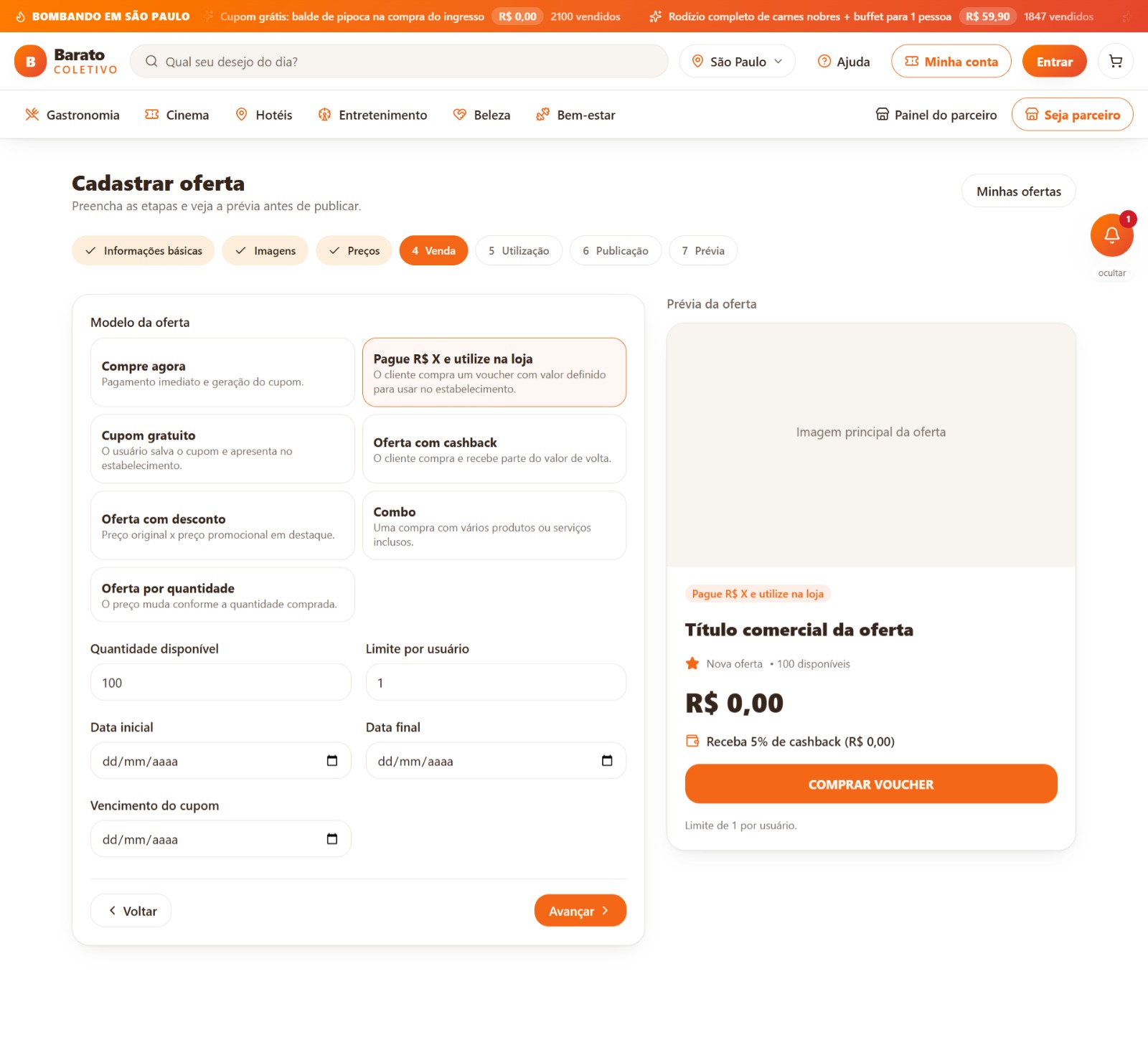This screenshot has height=1060, width=1148.
Task: Click the offer main image placeholder
Action: coord(871,445)
